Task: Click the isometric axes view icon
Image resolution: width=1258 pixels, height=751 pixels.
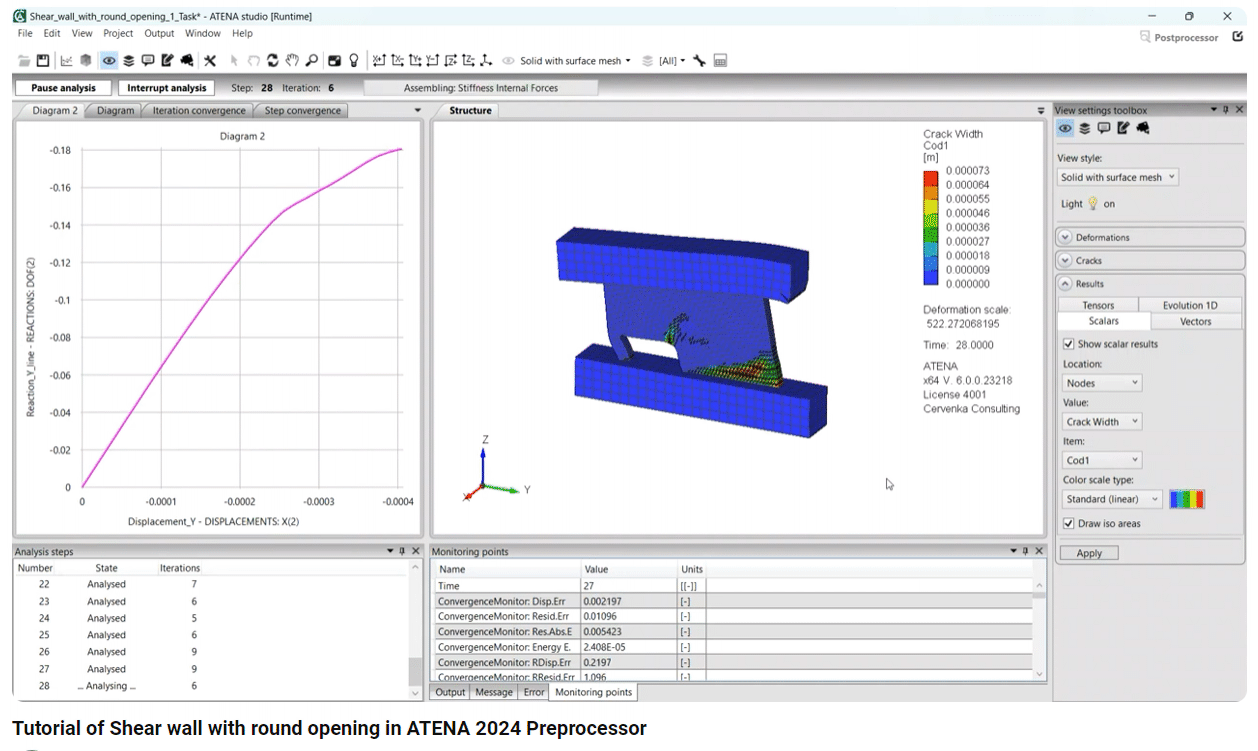Action: 486,61
